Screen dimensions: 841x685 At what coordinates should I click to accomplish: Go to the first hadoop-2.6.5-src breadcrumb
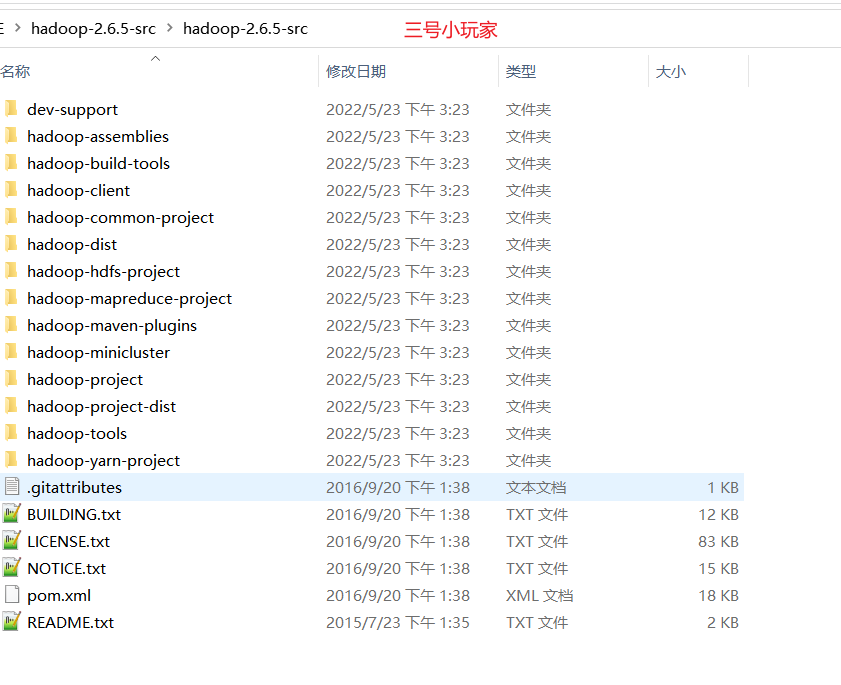coord(93,28)
